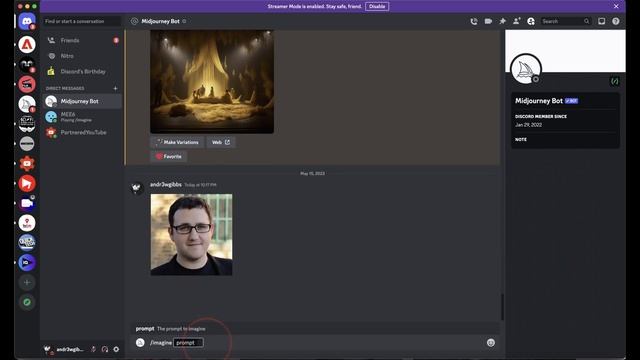Open the red play-arrow server icon
This screenshot has width=640, height=360.
(x=27, y=183)
